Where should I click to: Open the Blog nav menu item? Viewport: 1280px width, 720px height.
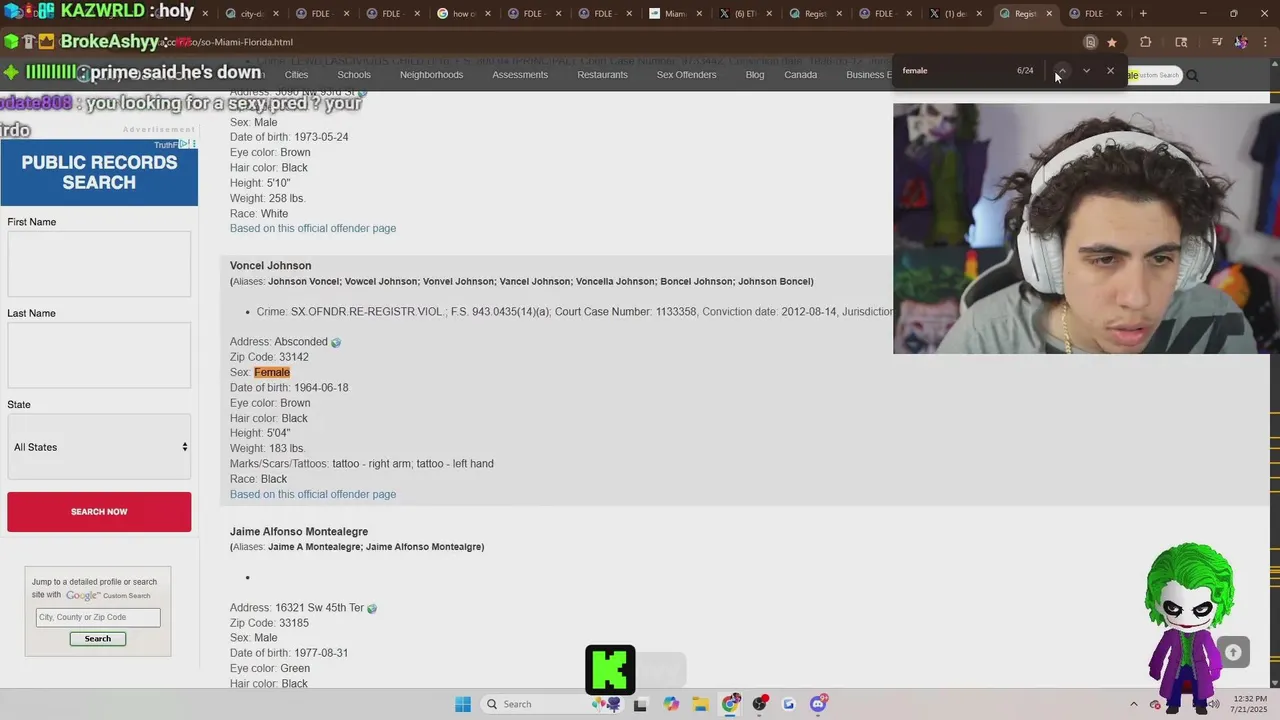(x=755, y=75)
